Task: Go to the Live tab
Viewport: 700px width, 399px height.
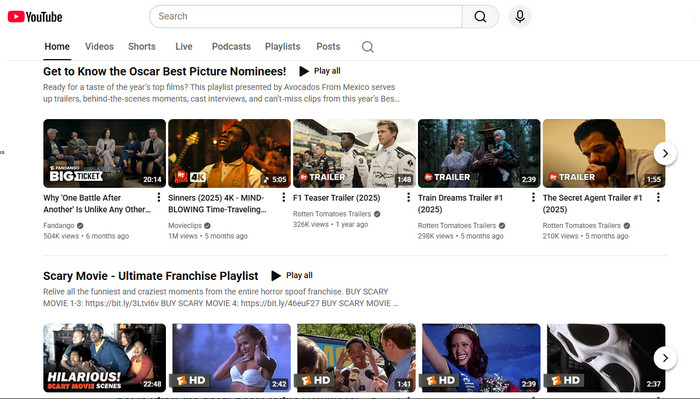Action: click(183, 46)
